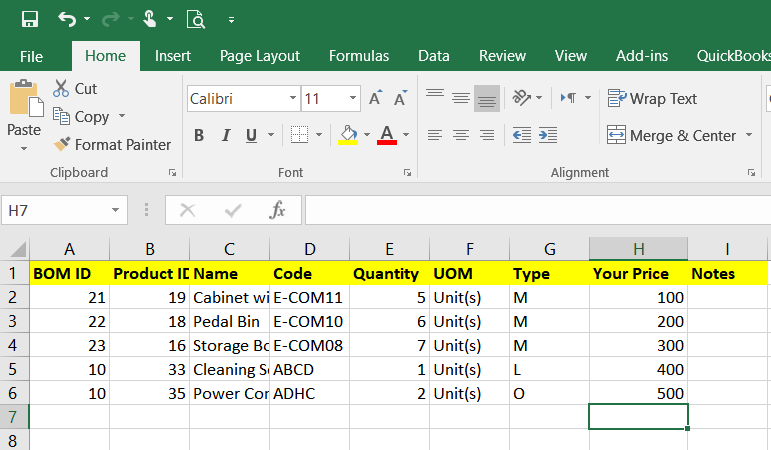The height and width of the screenshot is (450, 771).
Task: Click the Cut scissors icon
Action: [61, 89]
